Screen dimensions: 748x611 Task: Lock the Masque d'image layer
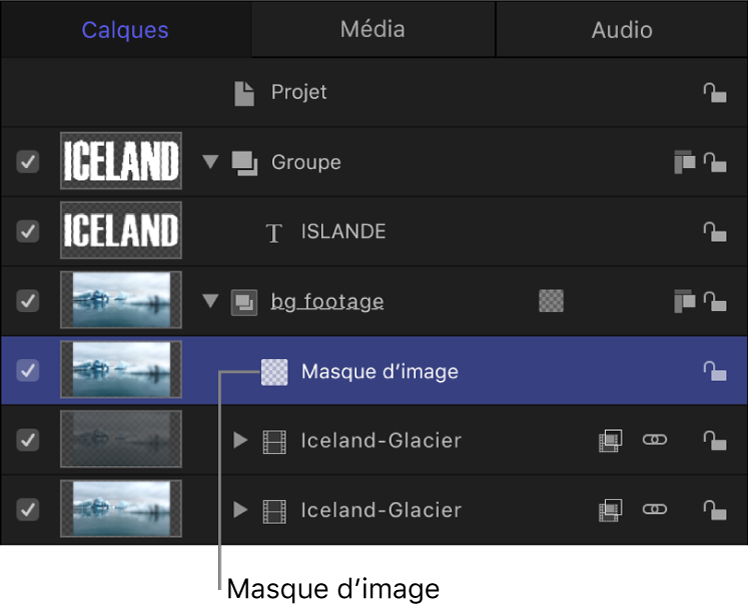(714, 372)
